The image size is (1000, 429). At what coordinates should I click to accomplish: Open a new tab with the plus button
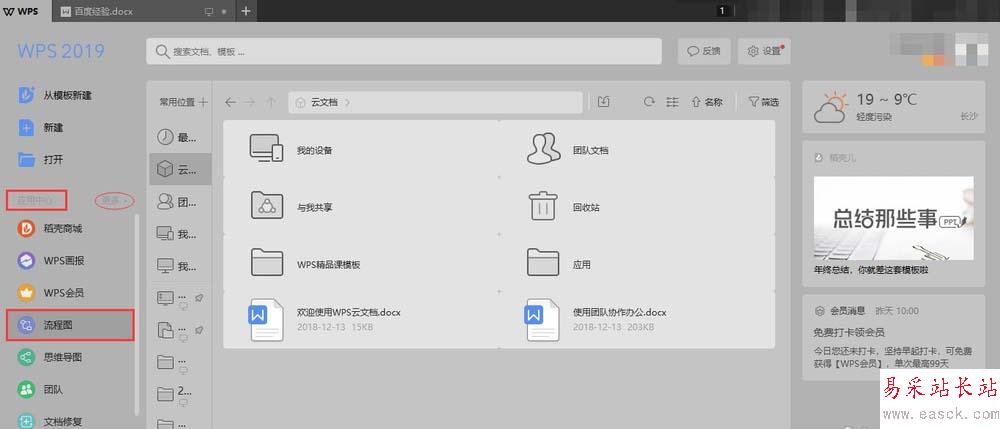(x=246, y=11)
